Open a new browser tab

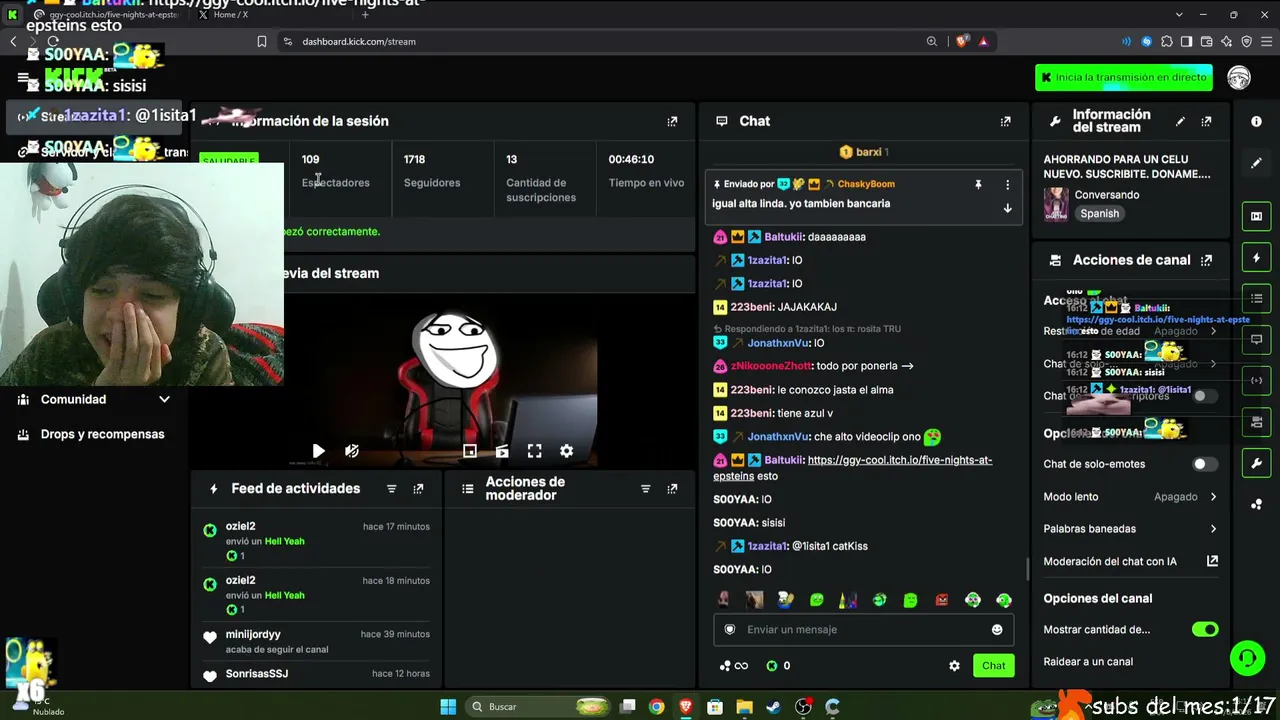[364, 15]
